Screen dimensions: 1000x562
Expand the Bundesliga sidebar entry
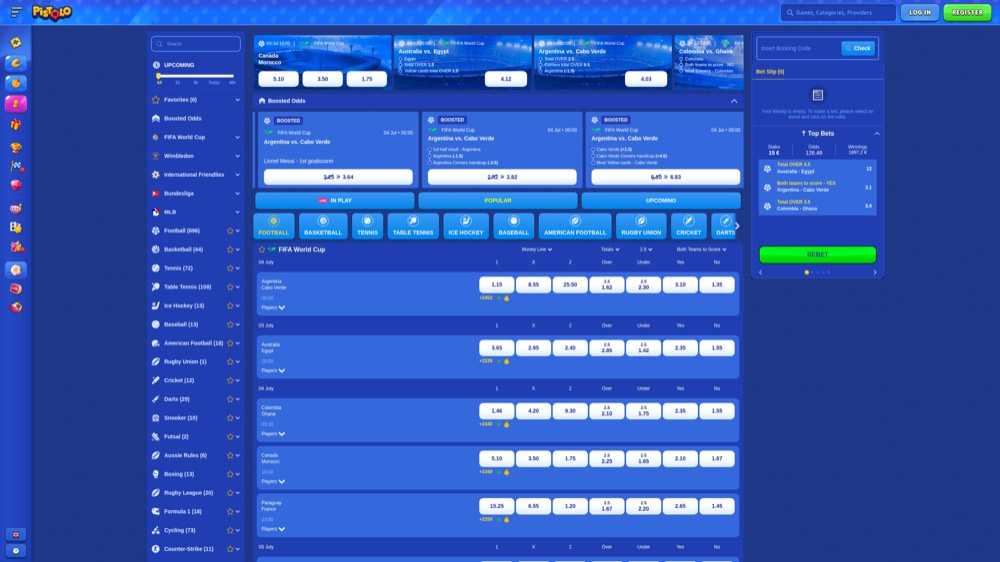click(237, 193)
